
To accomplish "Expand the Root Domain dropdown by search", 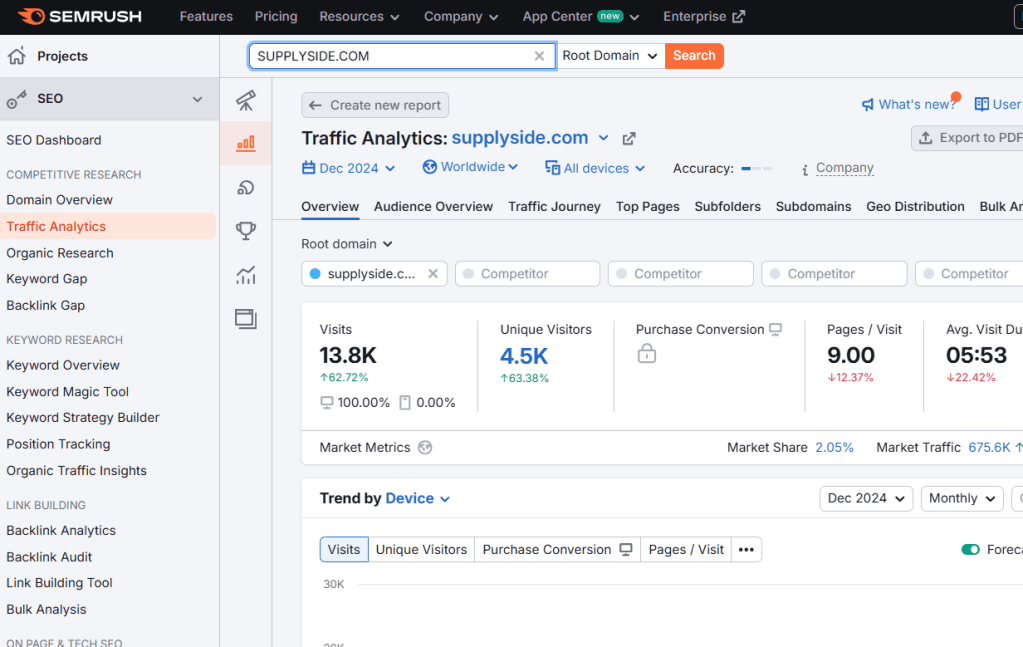I will click(610, 56).
